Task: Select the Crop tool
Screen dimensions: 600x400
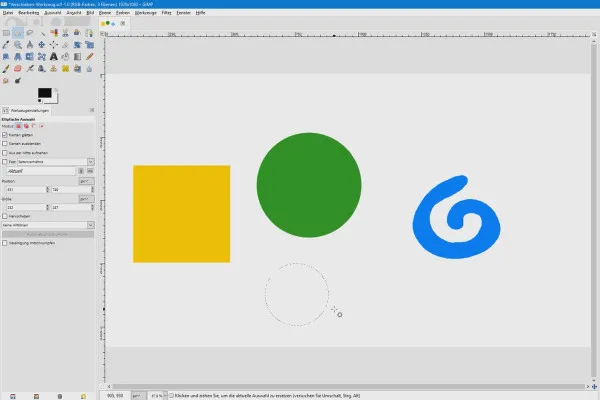Action: point(65,45)
